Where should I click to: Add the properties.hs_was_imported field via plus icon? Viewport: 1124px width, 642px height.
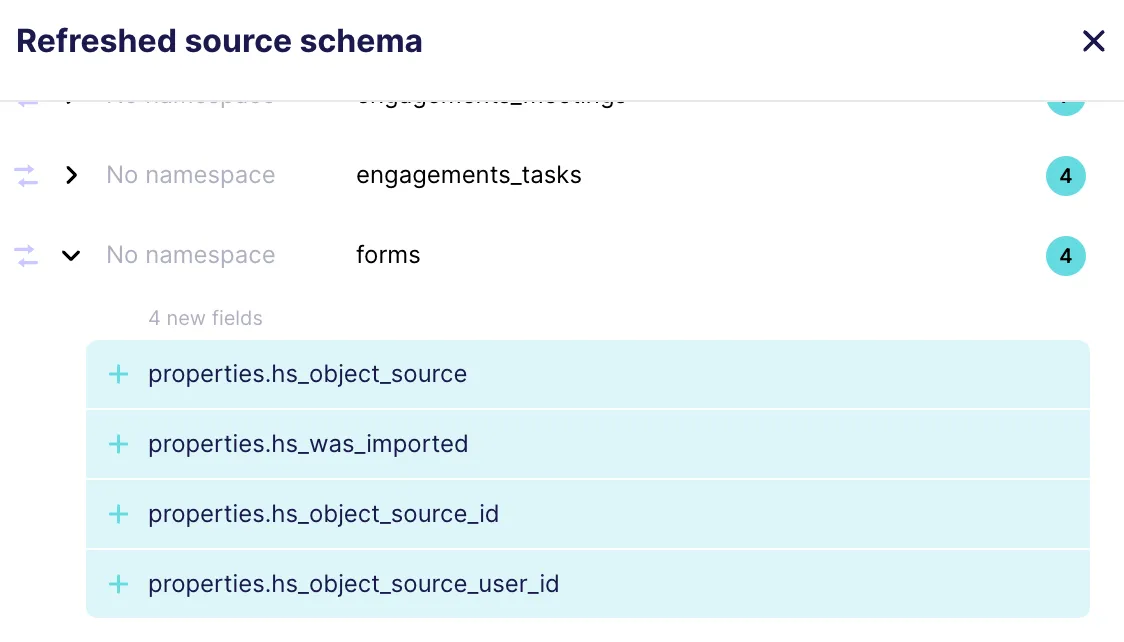tap(118, 444)
